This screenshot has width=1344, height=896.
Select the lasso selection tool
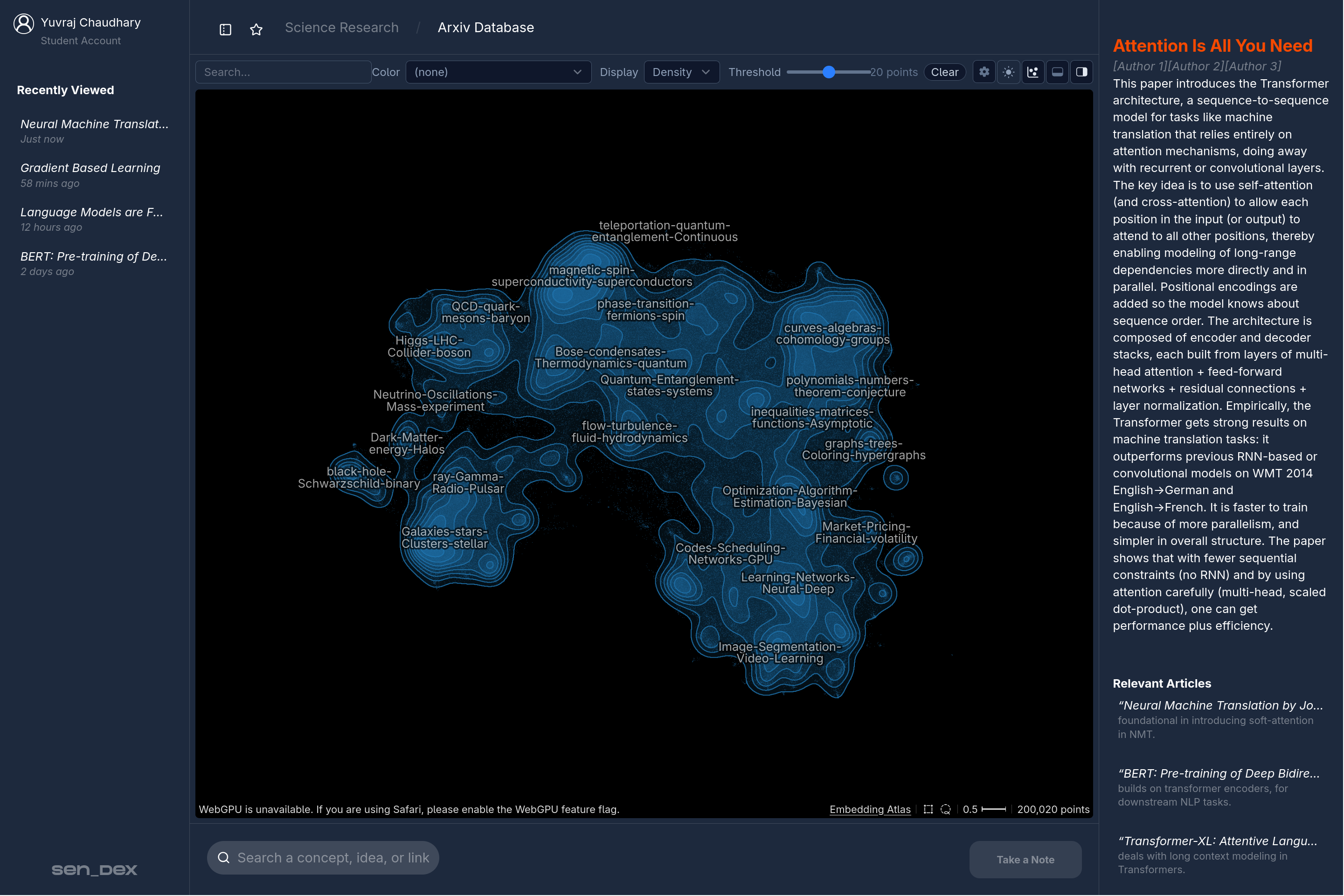tap(946, 809)
